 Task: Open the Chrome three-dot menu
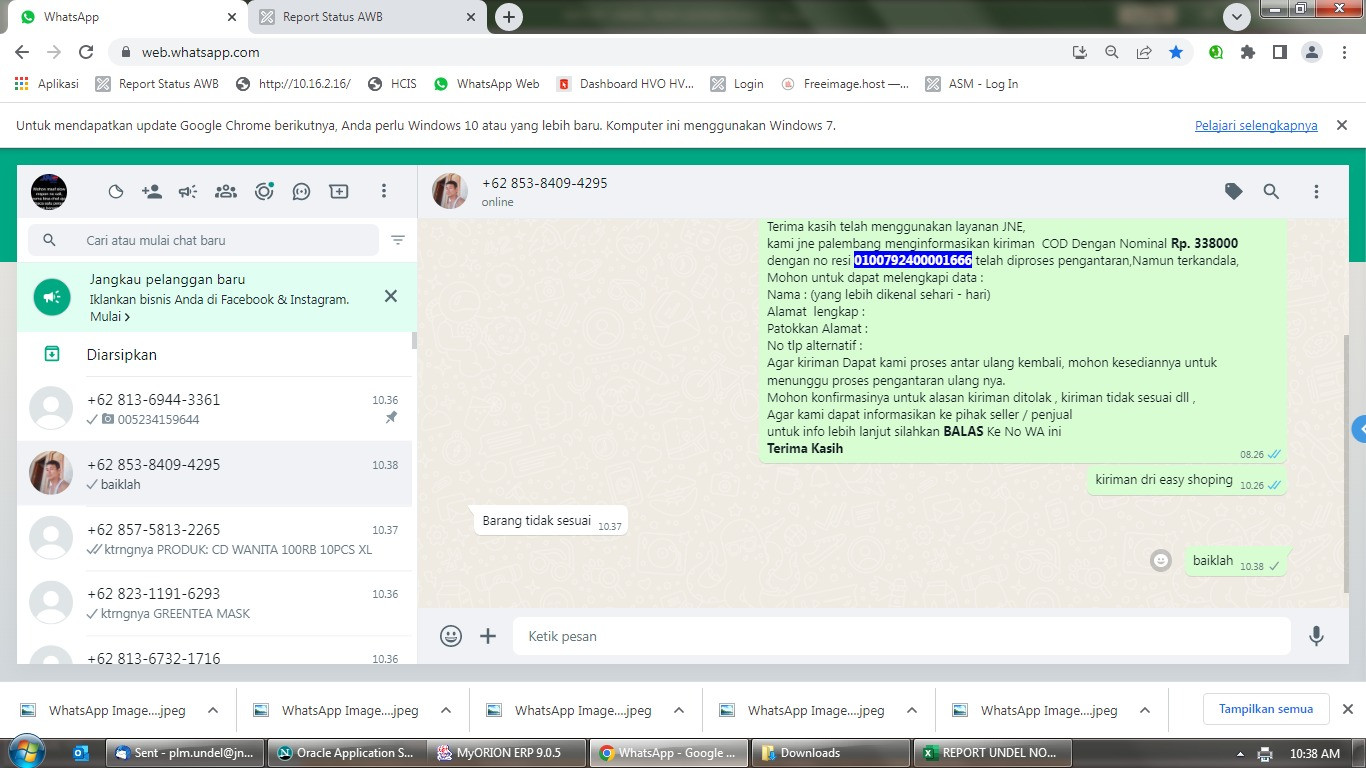click(x=1344, y=52)
